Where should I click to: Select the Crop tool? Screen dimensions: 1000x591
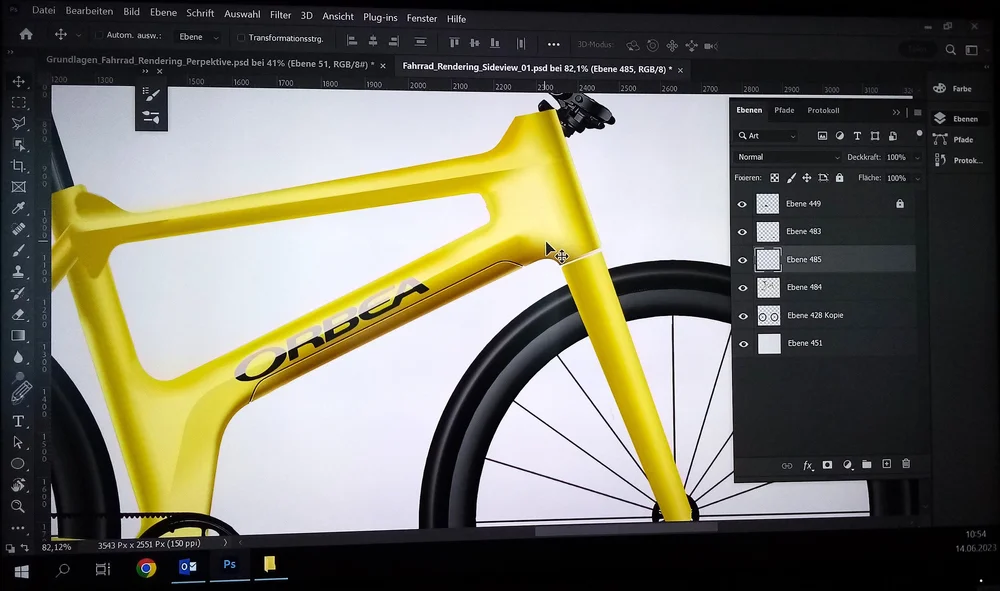point(18,166)
